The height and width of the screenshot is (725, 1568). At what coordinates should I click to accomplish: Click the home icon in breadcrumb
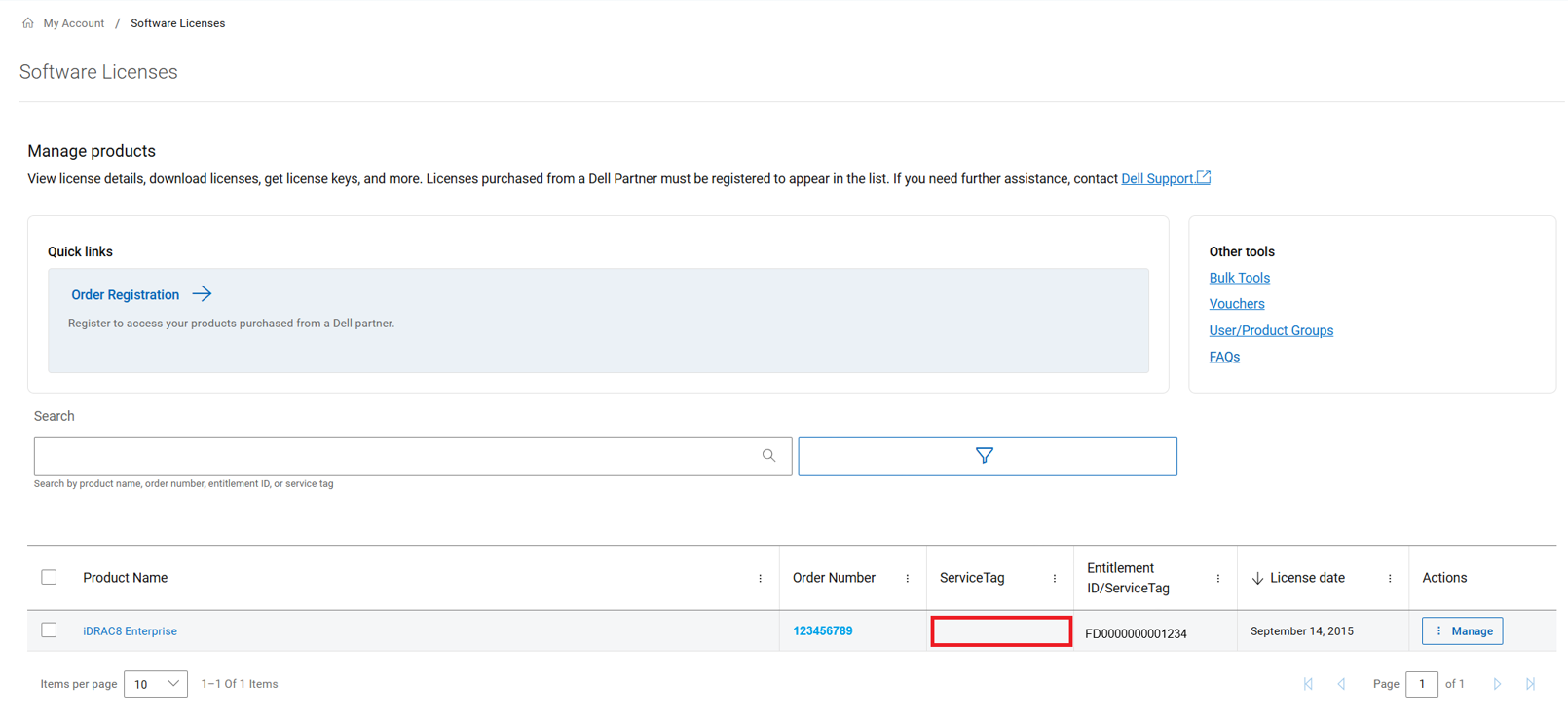28,23
